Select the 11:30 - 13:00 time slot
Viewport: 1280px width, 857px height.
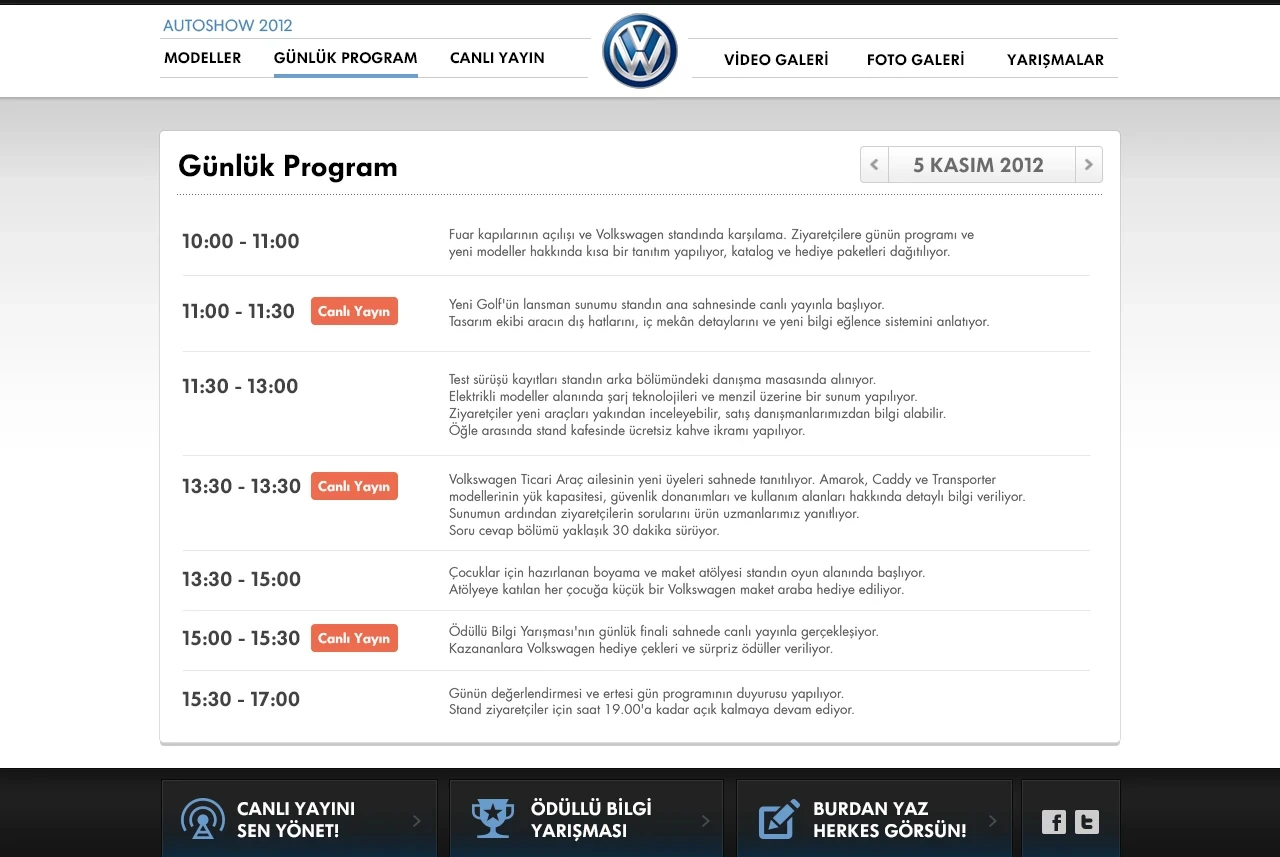pos(240,386)
